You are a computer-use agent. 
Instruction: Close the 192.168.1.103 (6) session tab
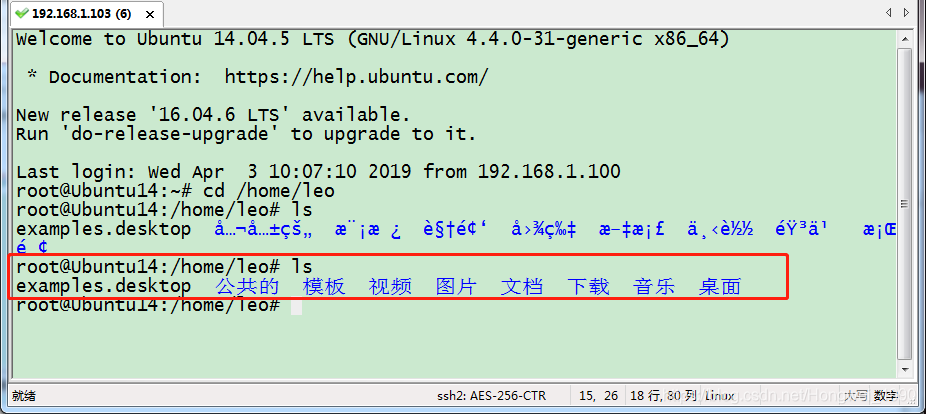(151, 14)
